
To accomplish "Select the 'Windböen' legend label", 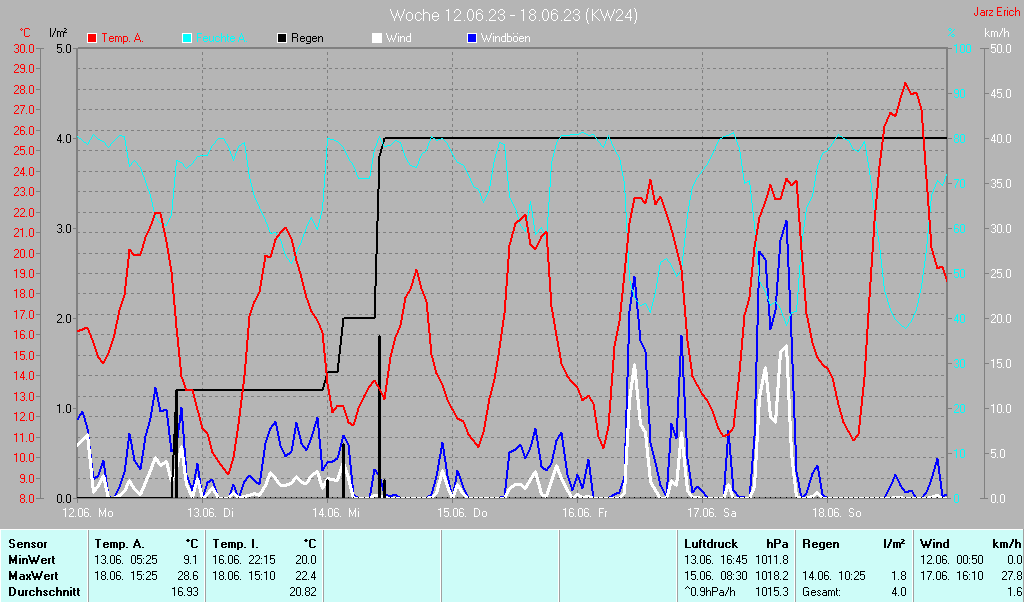I will pyautogui.click(x=505, y=39).
